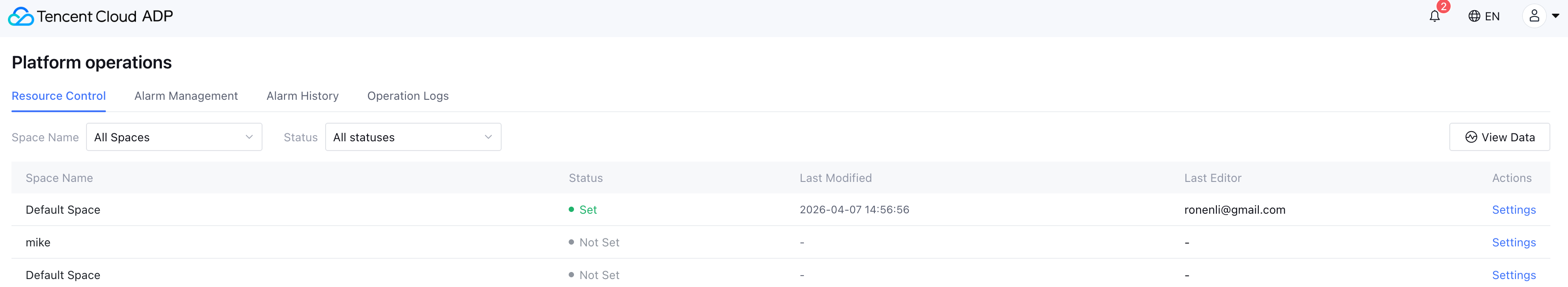Click the Tencent Cloud logo icon
Viewport: 1568px width, 287px height.
(21, 16)
